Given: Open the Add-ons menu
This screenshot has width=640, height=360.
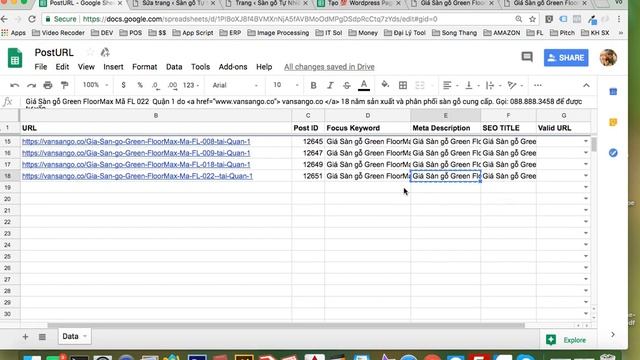Looking at the screenshot, I should coord(233,67).
